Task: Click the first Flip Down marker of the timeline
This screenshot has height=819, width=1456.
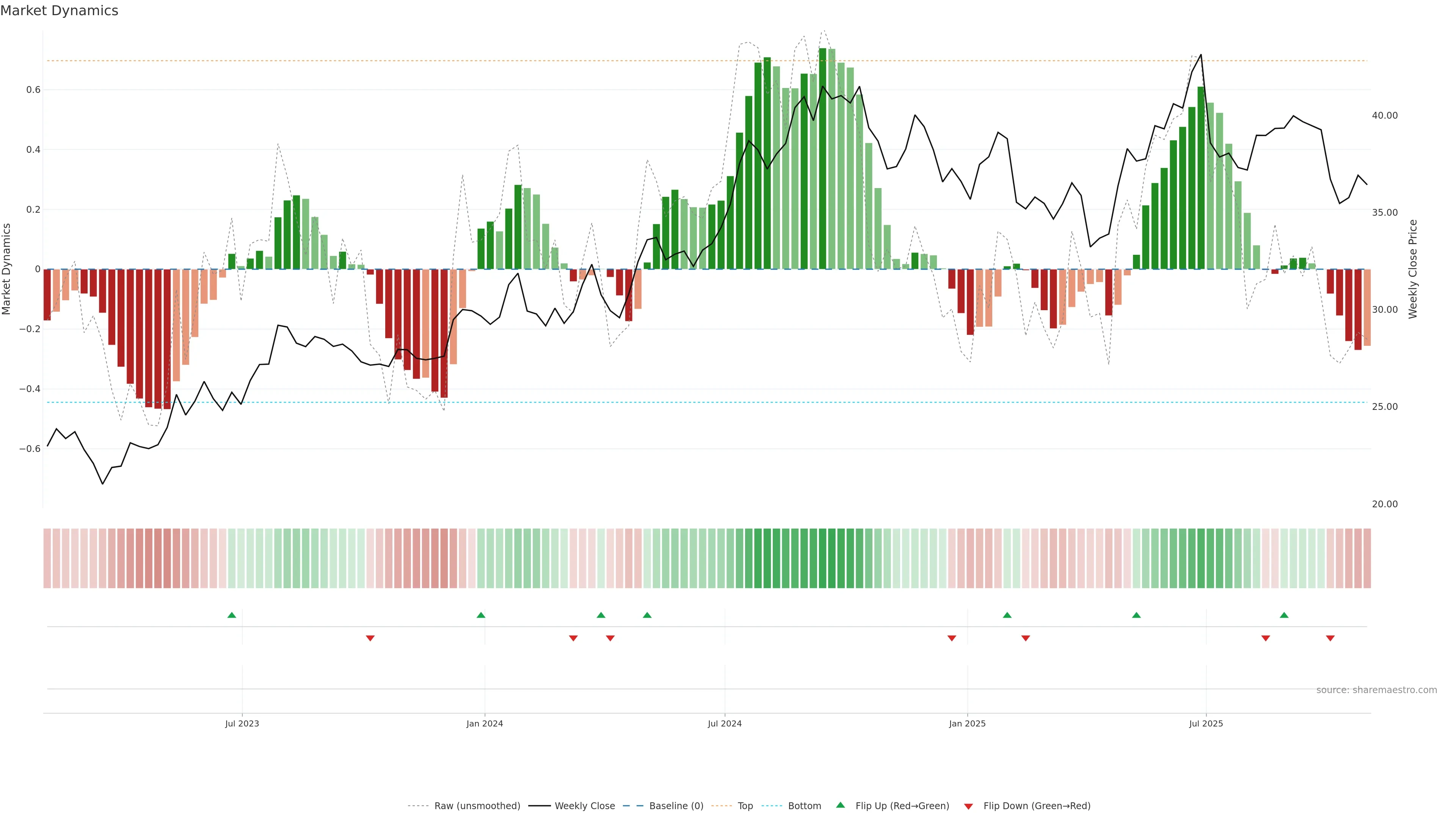Action: pos(370,638)
